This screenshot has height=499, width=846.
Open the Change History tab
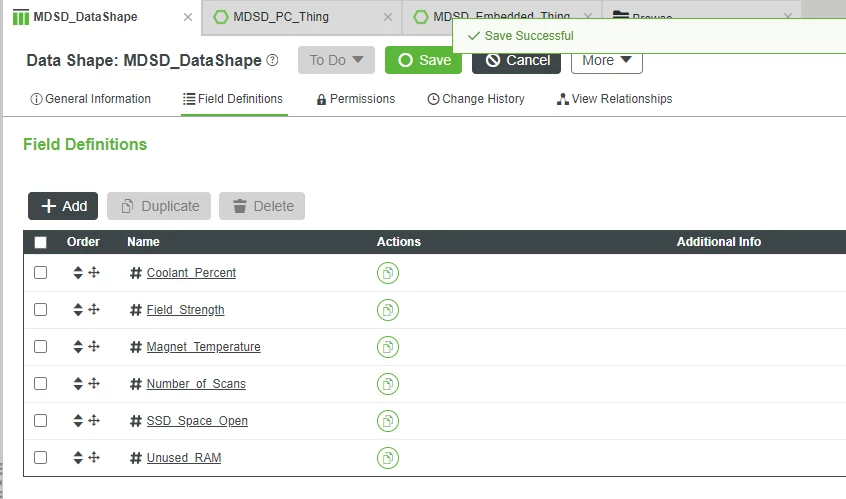tap(476, 99)
